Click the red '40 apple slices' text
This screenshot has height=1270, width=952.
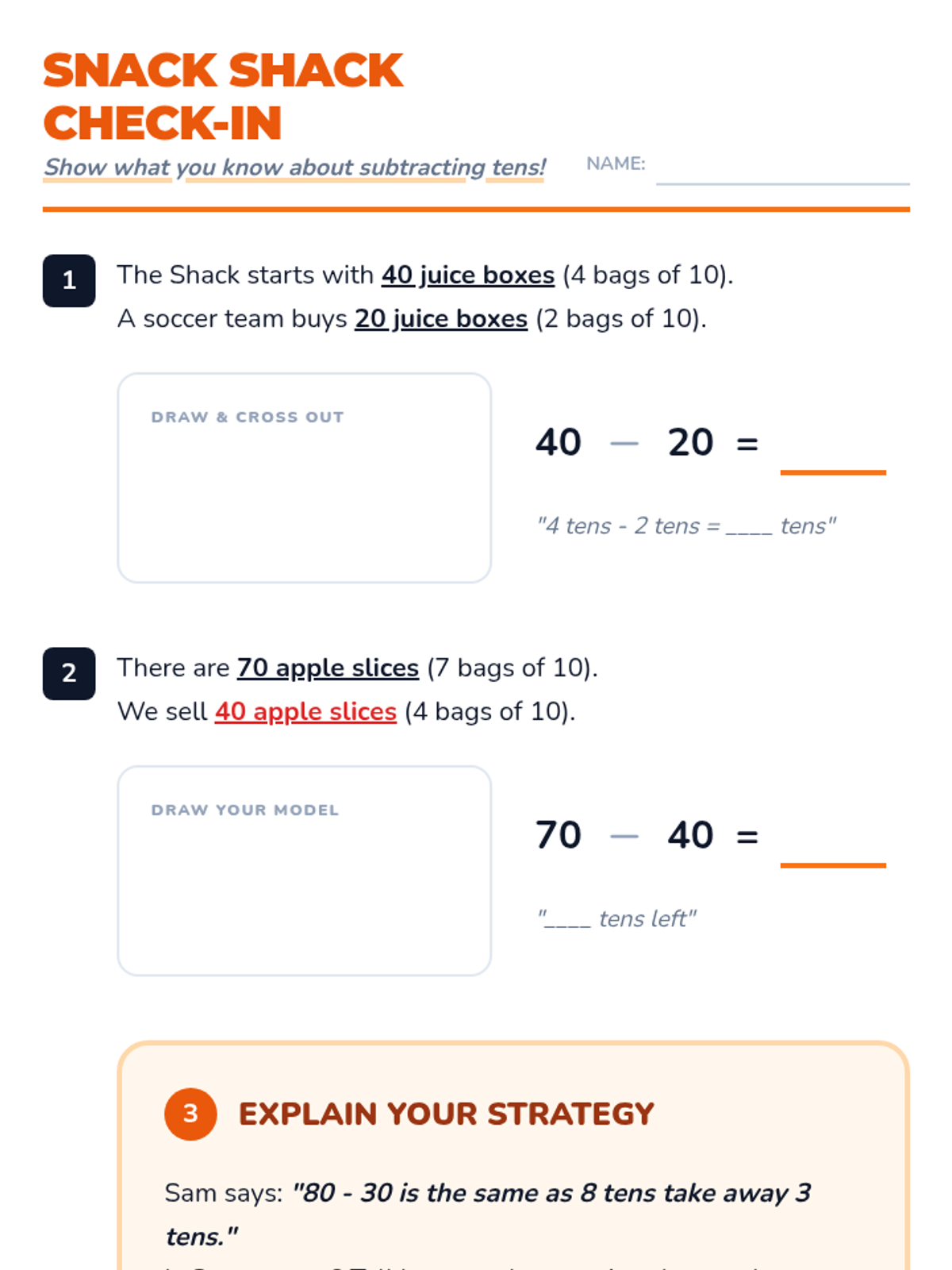tap(305, 711)
